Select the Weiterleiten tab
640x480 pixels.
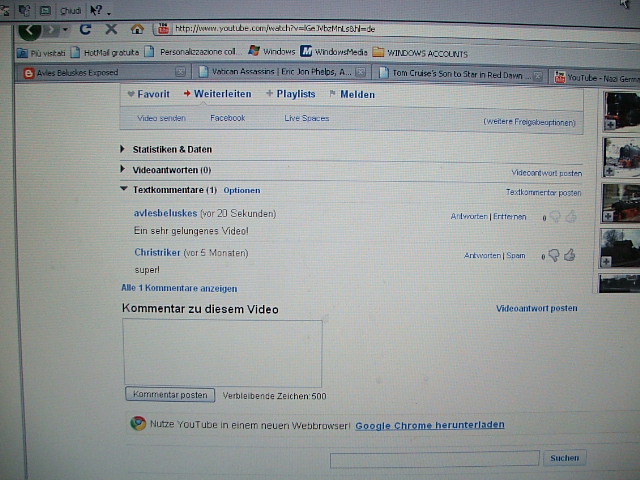pyautogui.click(x=218, y=94)
